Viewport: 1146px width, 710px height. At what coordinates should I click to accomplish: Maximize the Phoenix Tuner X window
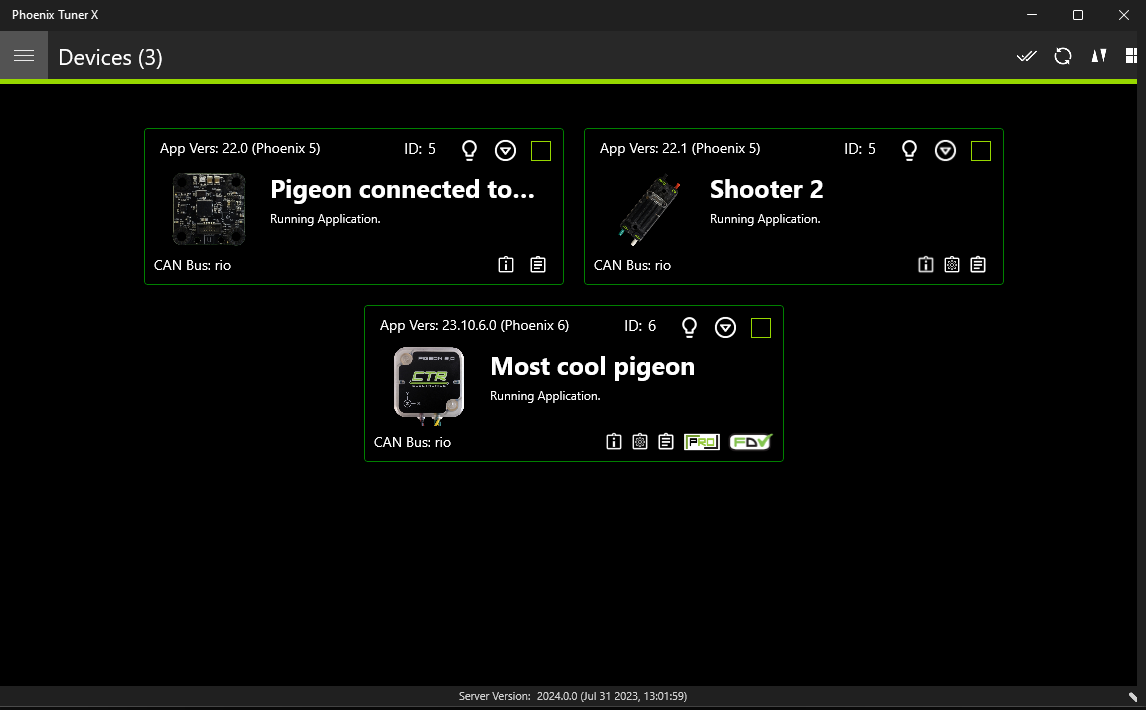1077,15
